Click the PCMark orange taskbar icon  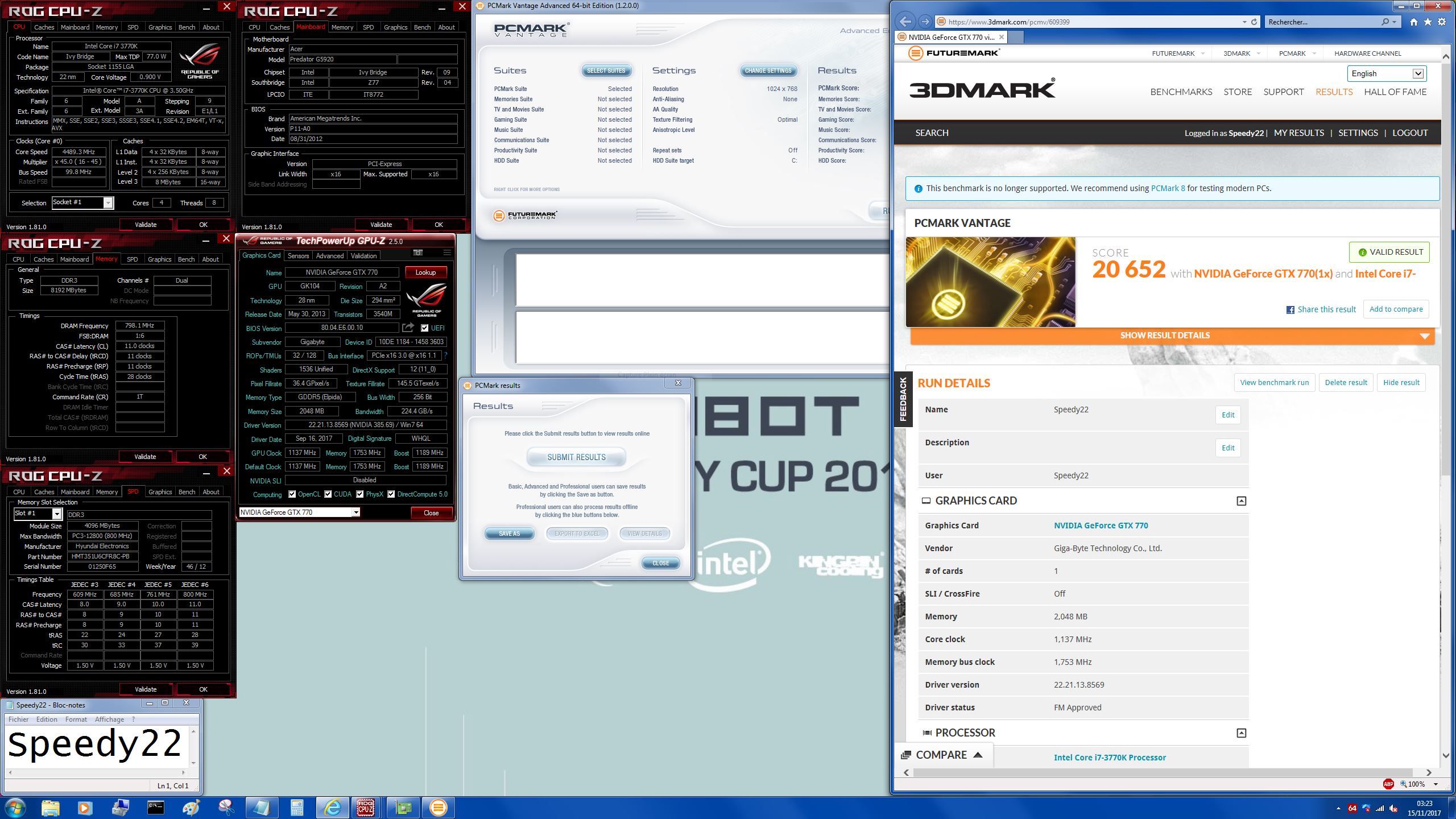(438, 807)
